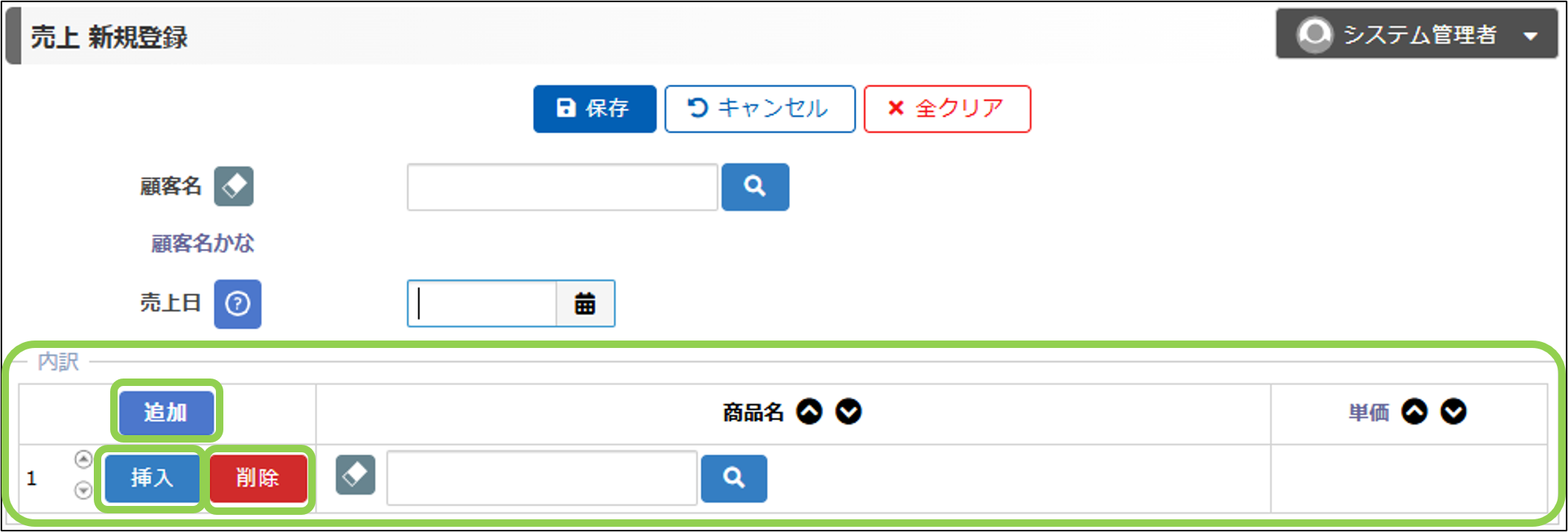Move row 1 up with small arrow

(83, 460)
